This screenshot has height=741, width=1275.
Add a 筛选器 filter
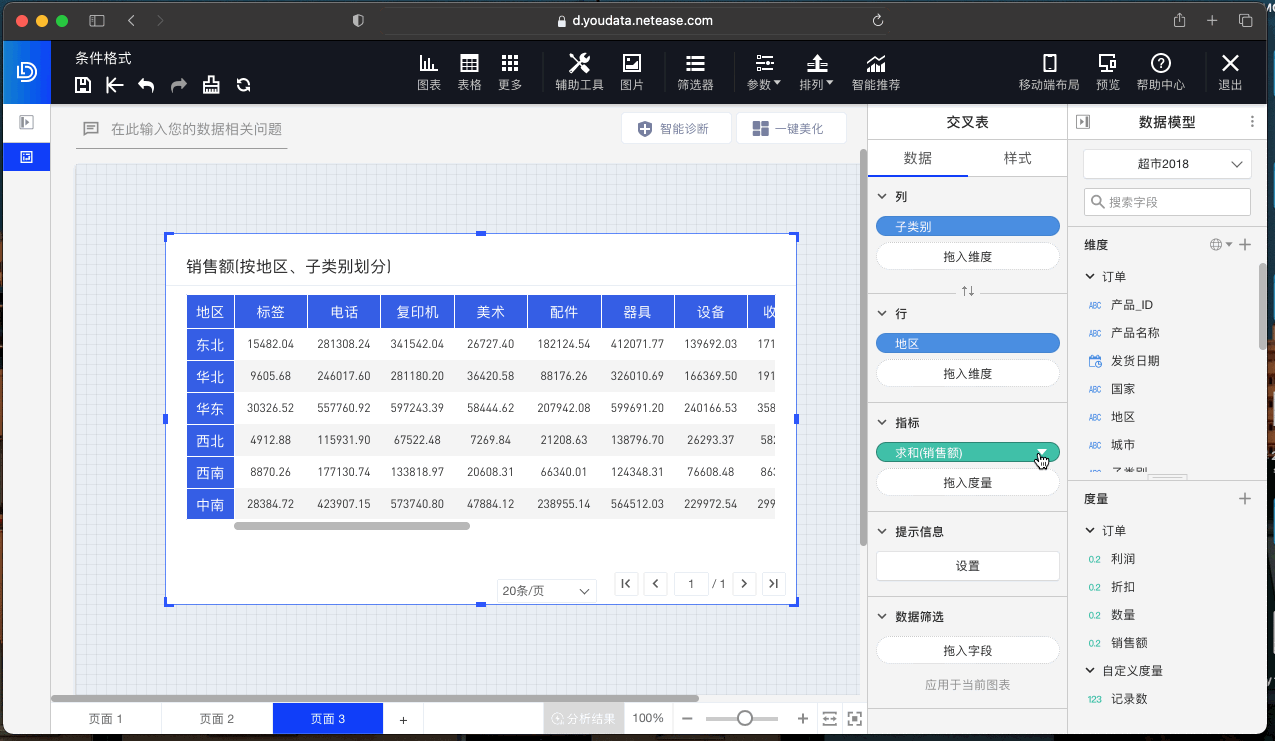[x=695, y=72]
